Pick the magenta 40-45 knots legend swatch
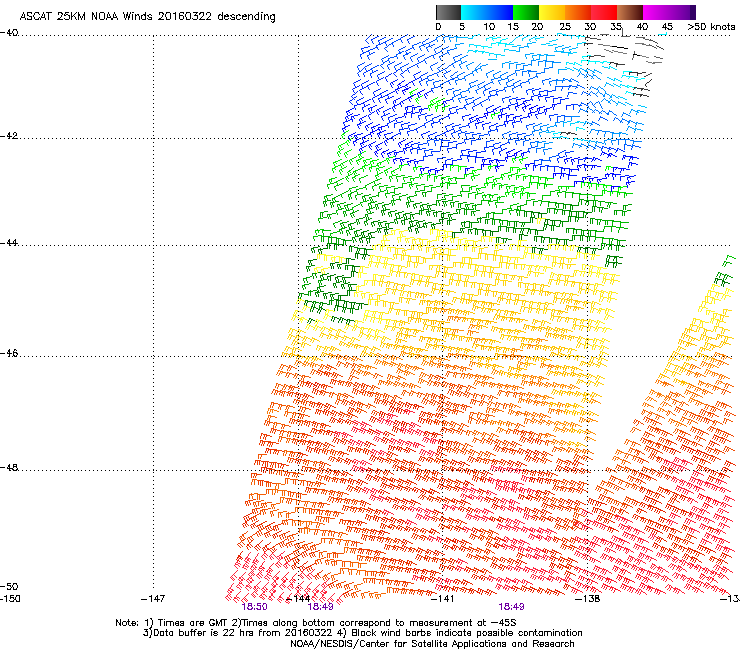Viewport: 740px width, 650px height. point(656,12)
